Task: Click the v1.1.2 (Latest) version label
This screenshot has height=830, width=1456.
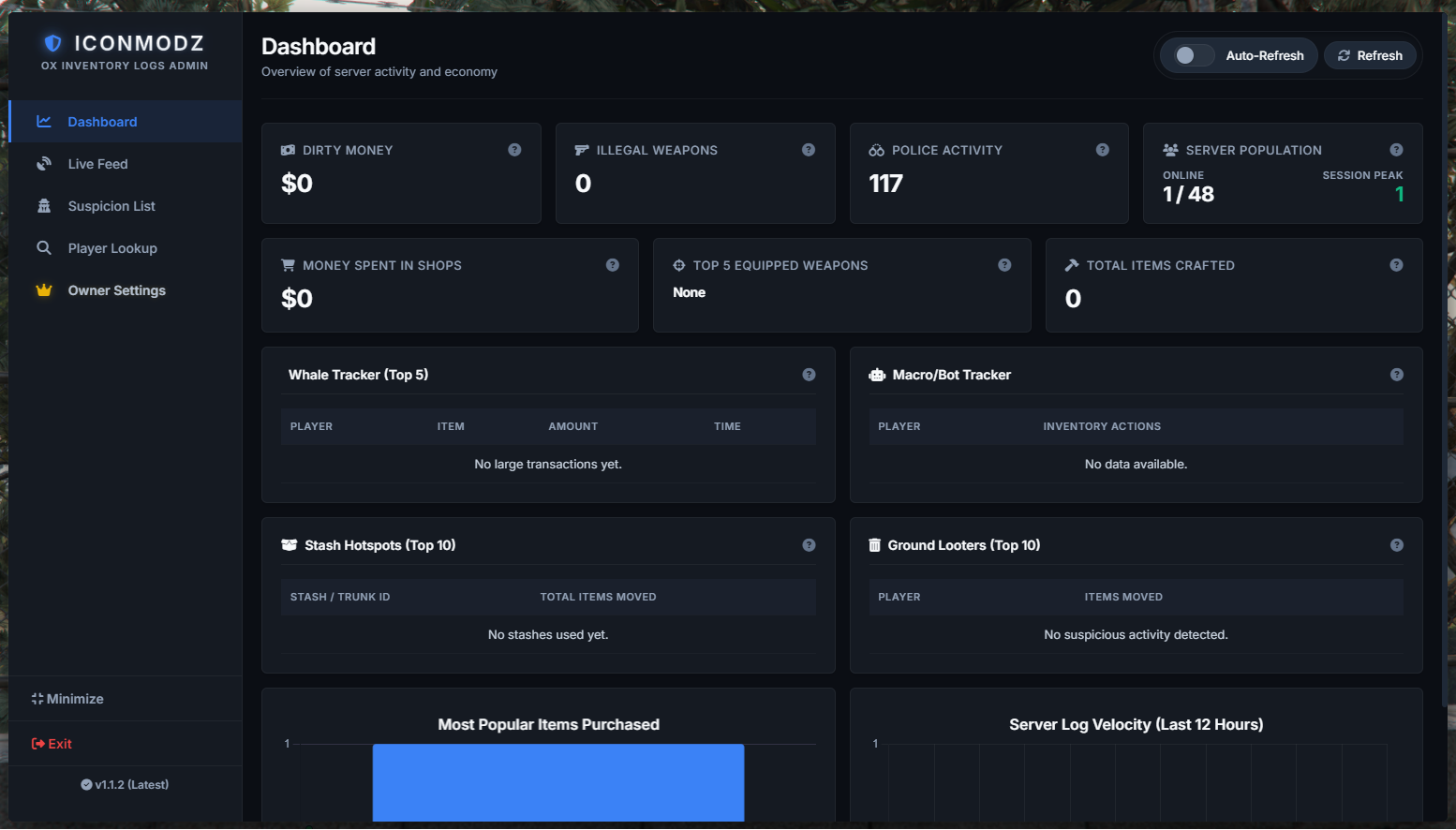Action: pos(125,785)
